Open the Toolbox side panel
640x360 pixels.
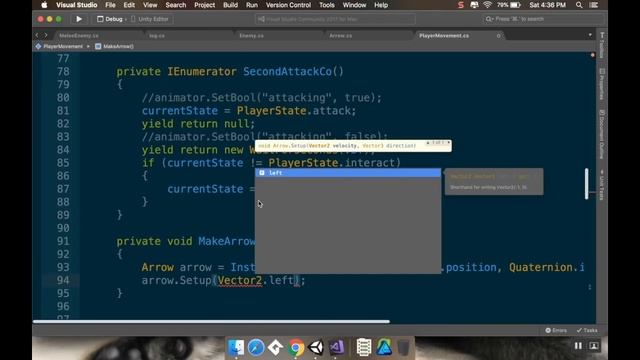(x=602, y=44)
